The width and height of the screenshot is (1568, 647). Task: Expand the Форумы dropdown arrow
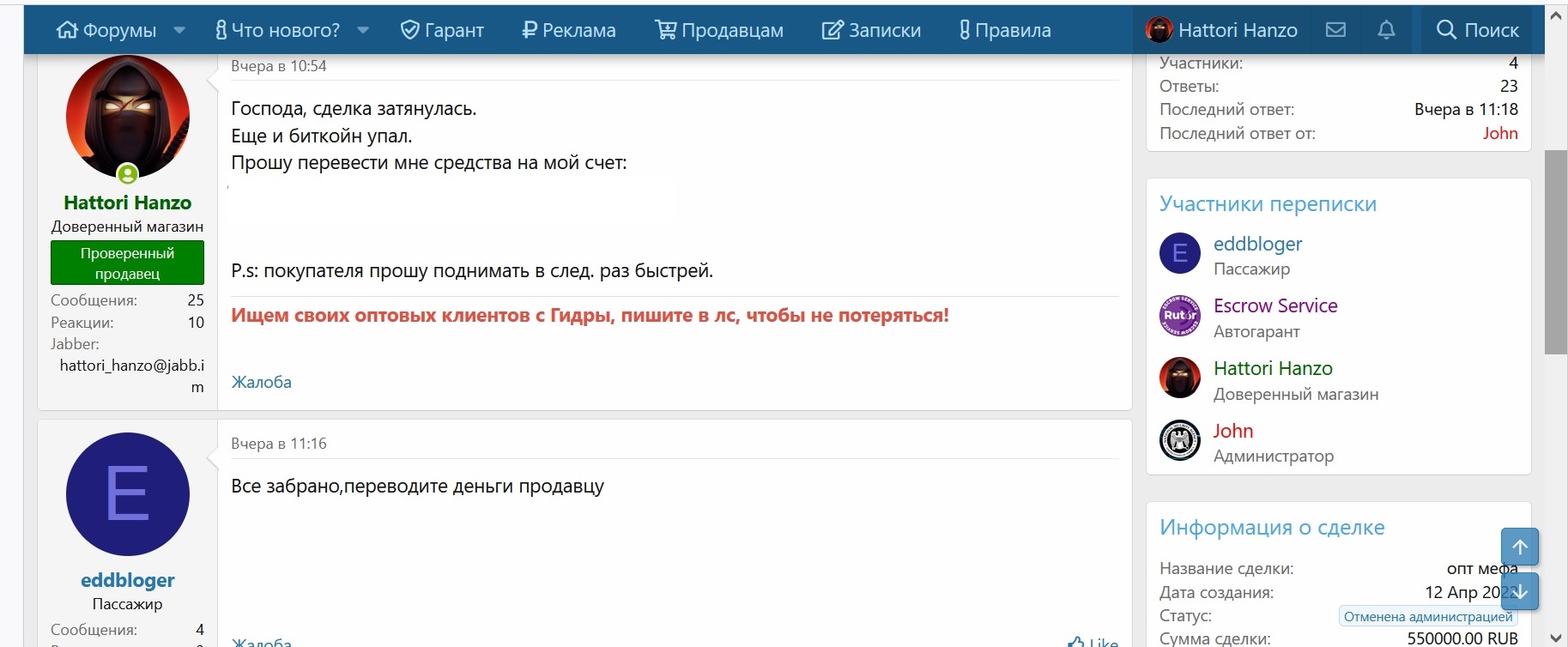(x=179, y=30)
